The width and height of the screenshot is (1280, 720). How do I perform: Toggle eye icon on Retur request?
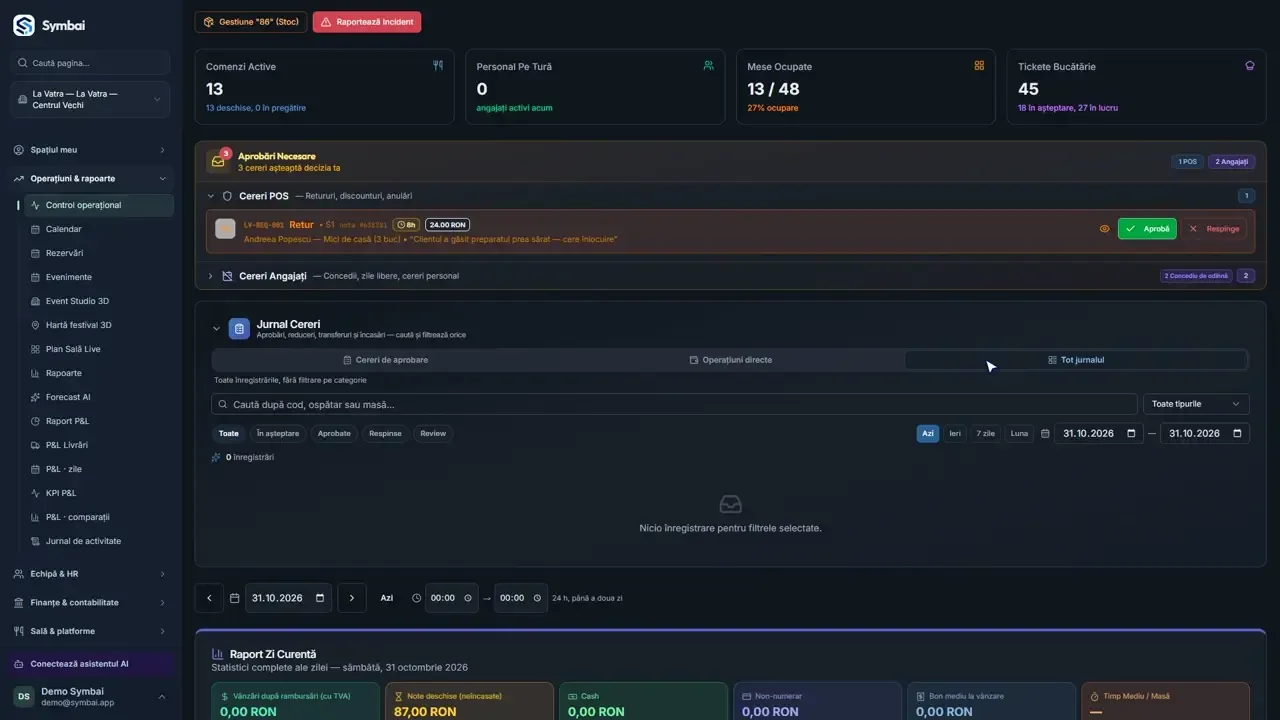pos(1105,229)
